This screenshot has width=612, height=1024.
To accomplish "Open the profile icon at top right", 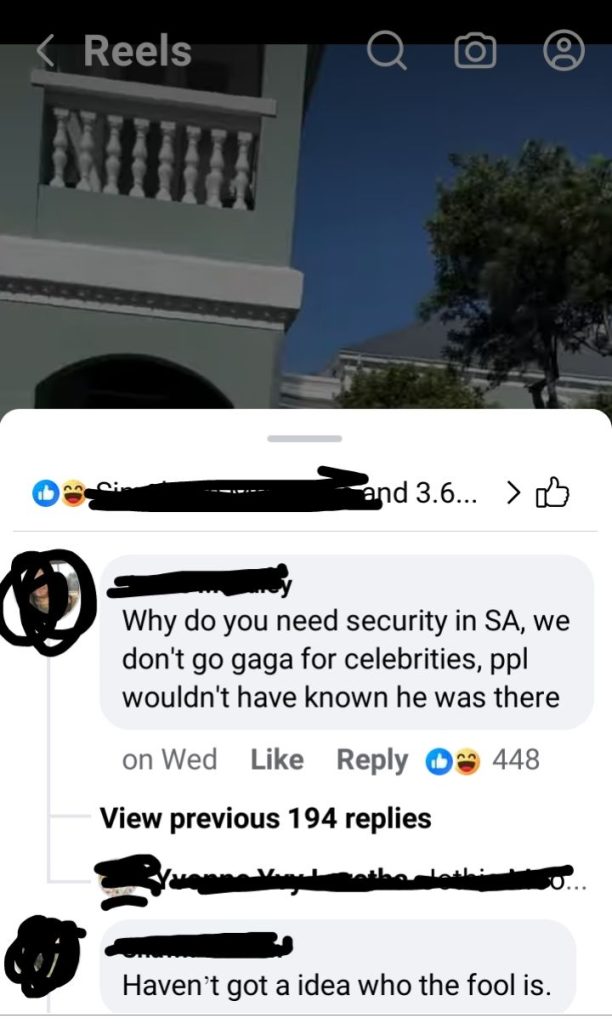I will (564, 50).
